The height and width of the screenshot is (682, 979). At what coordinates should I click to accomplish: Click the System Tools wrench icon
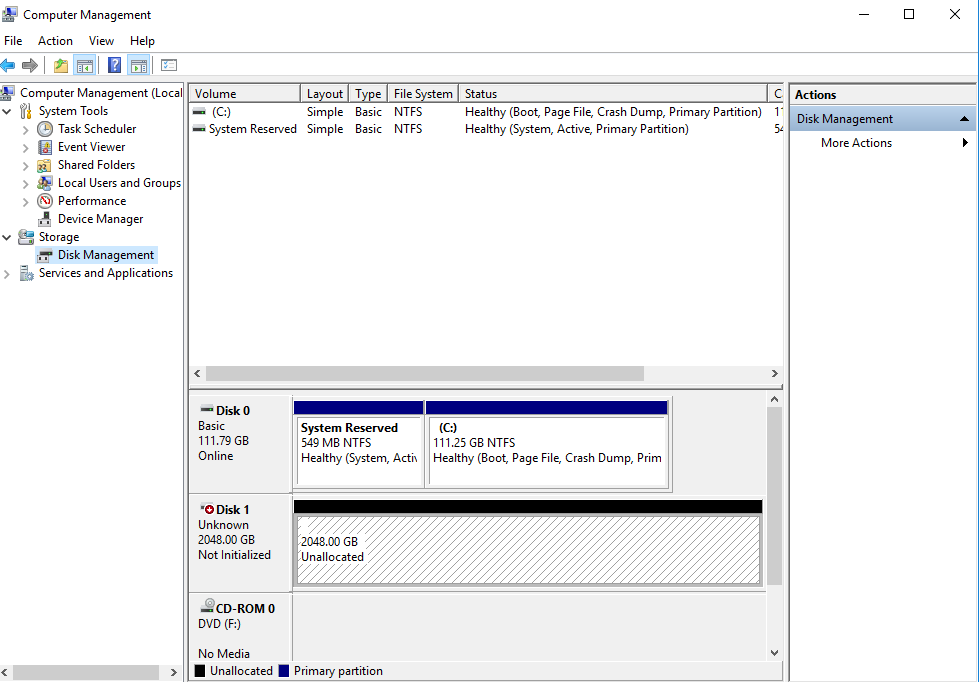pyautogui.click(x=26, y=111)
